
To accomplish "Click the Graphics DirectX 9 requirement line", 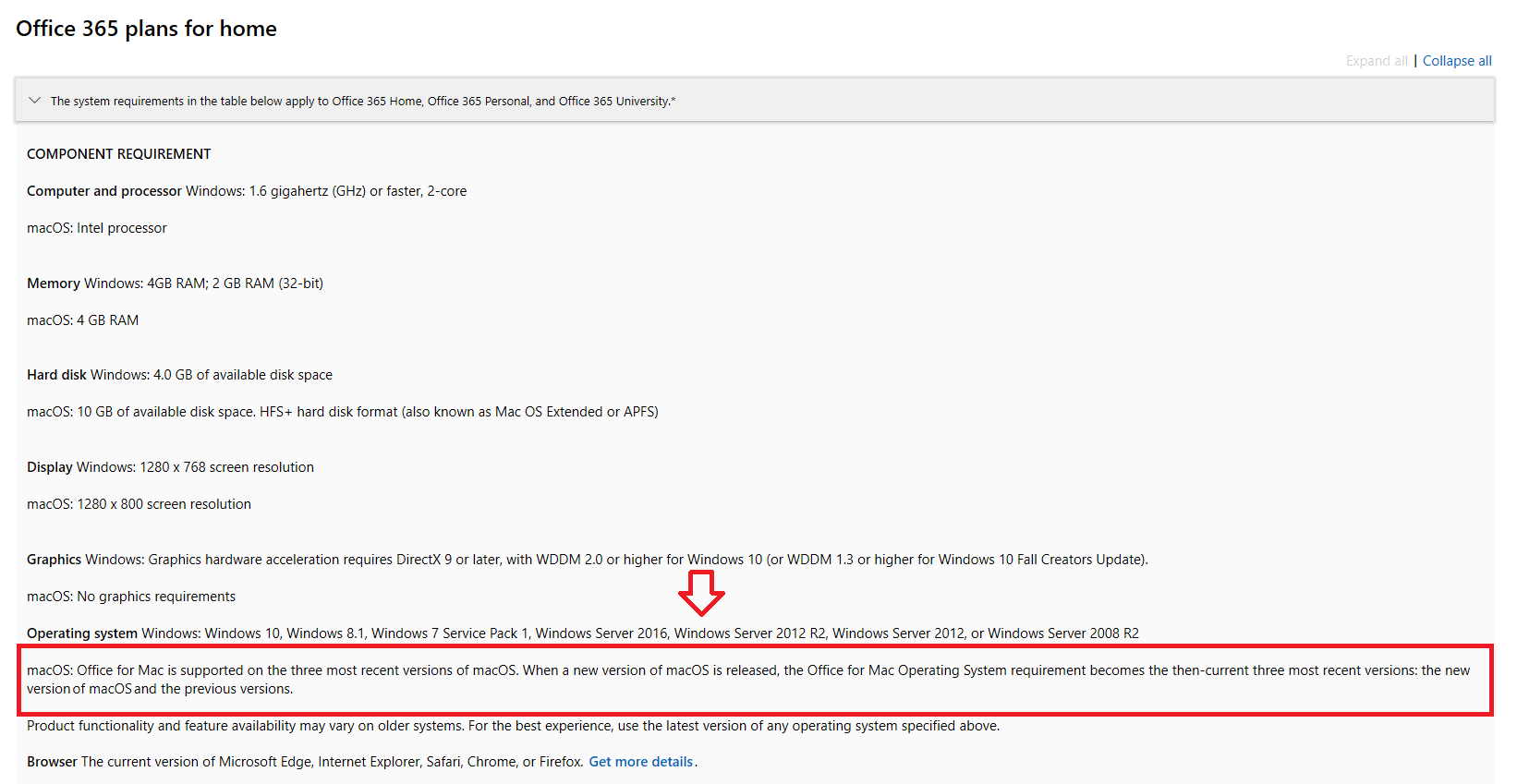I will pos(588,560).
